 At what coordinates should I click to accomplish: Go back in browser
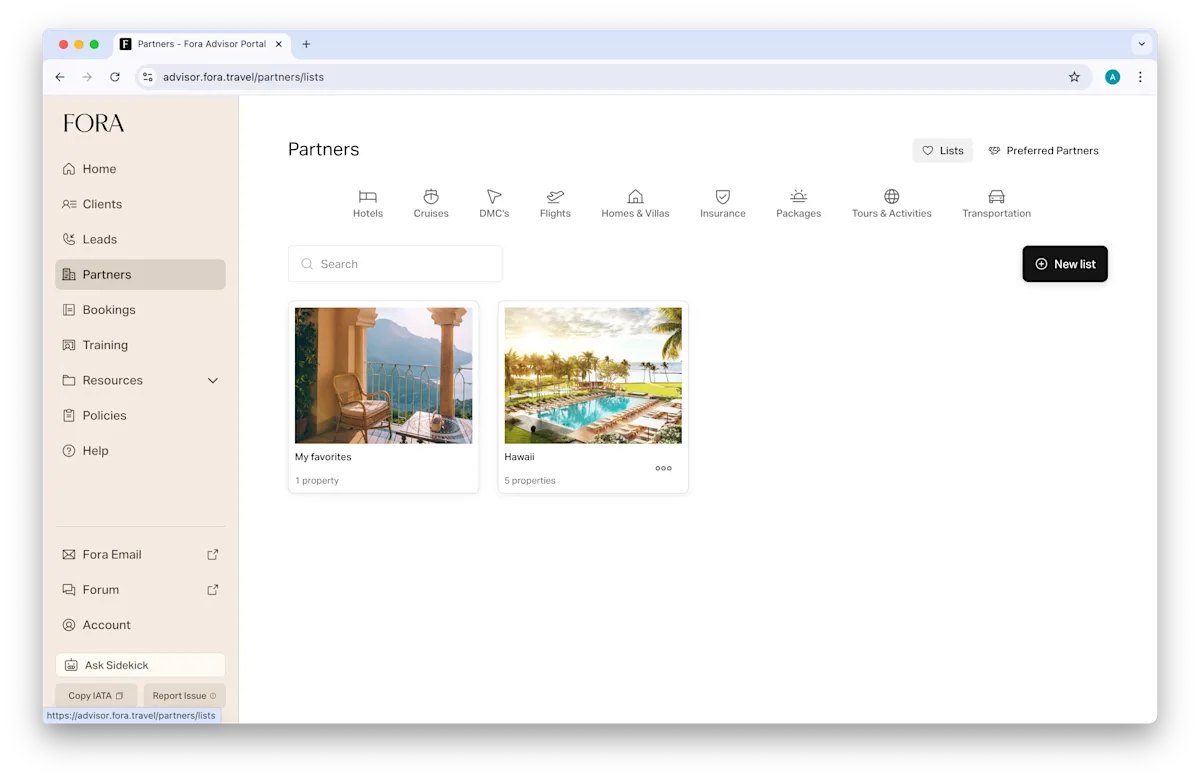60,77
